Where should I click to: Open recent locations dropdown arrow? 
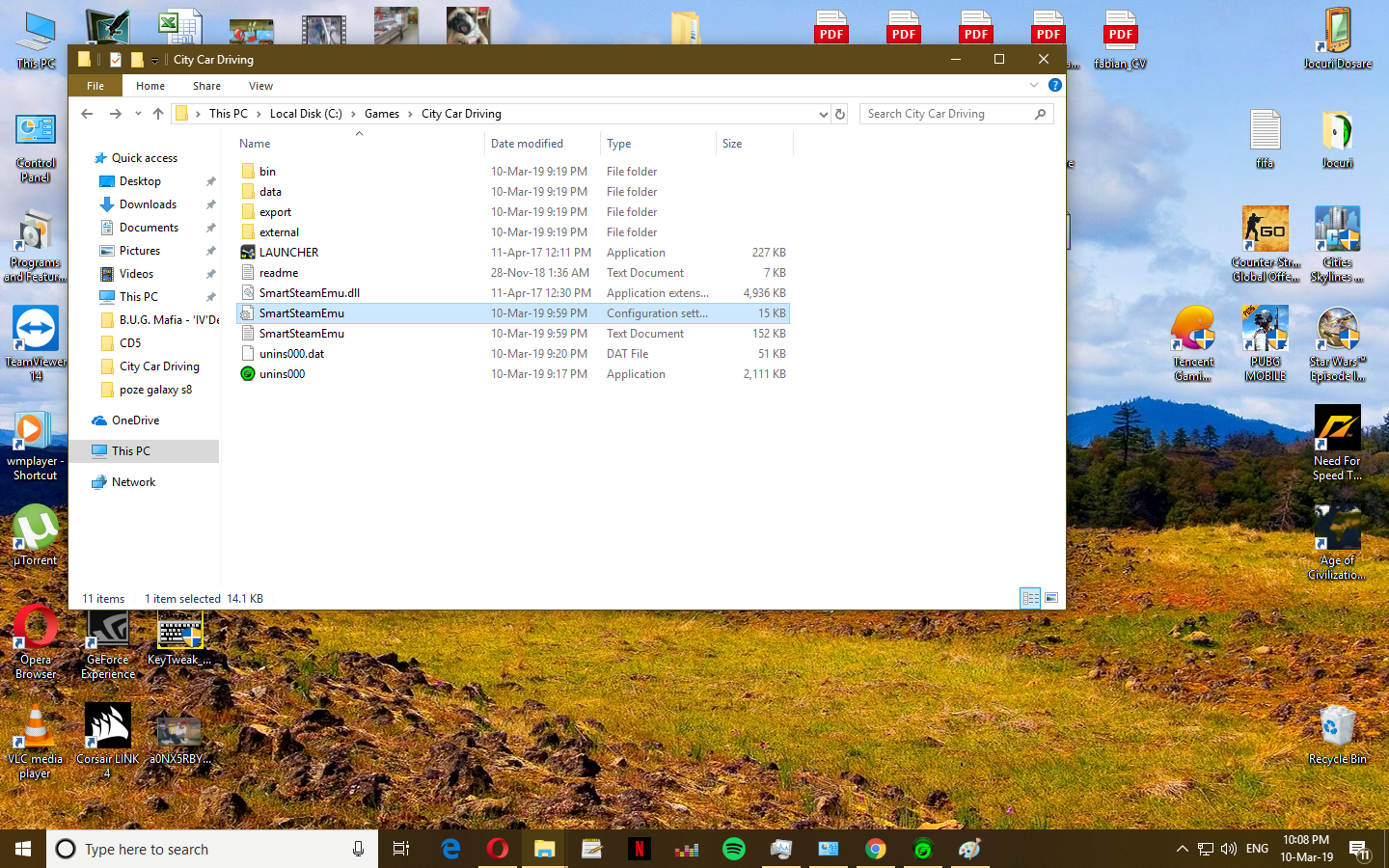[x=138, y=114]
